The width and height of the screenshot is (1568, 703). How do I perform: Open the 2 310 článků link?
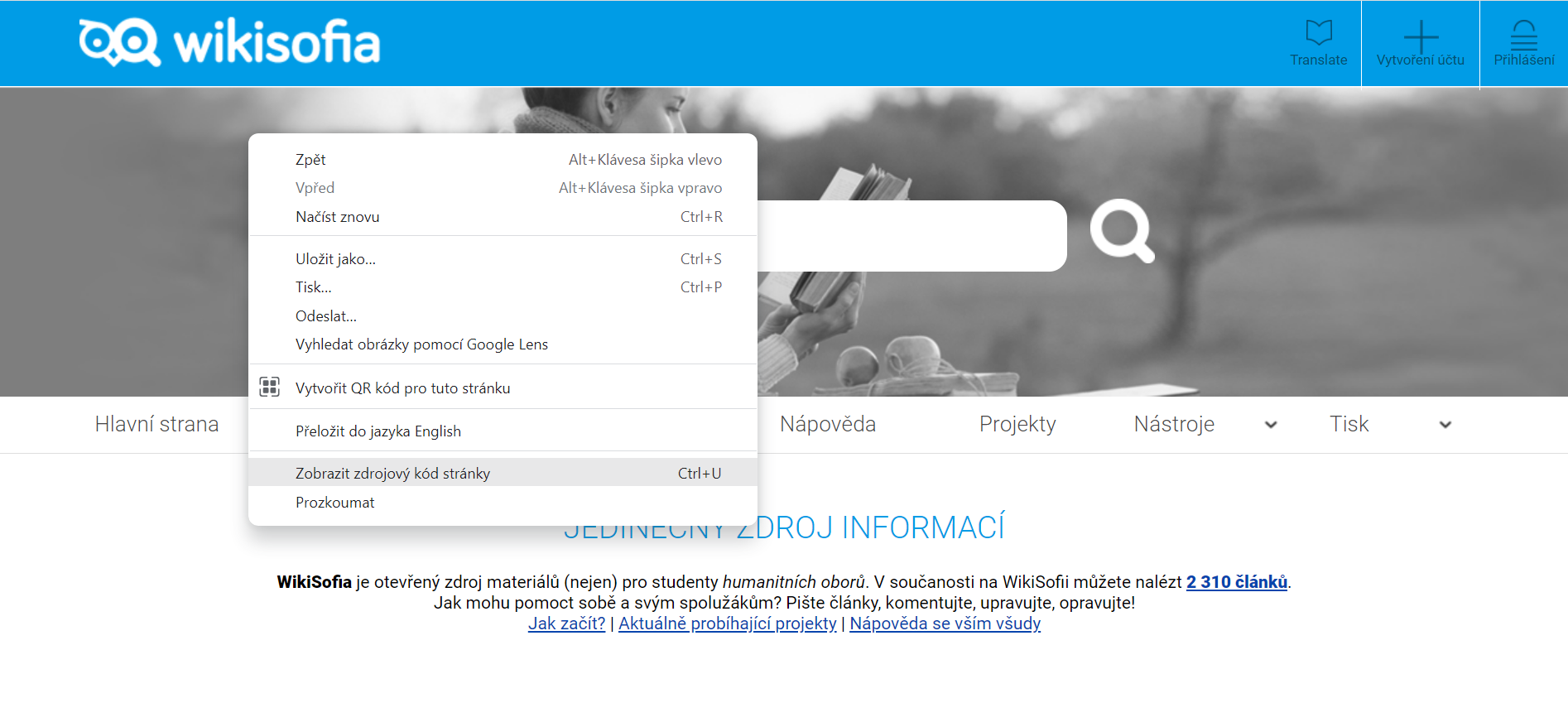tap(1236, 582)
